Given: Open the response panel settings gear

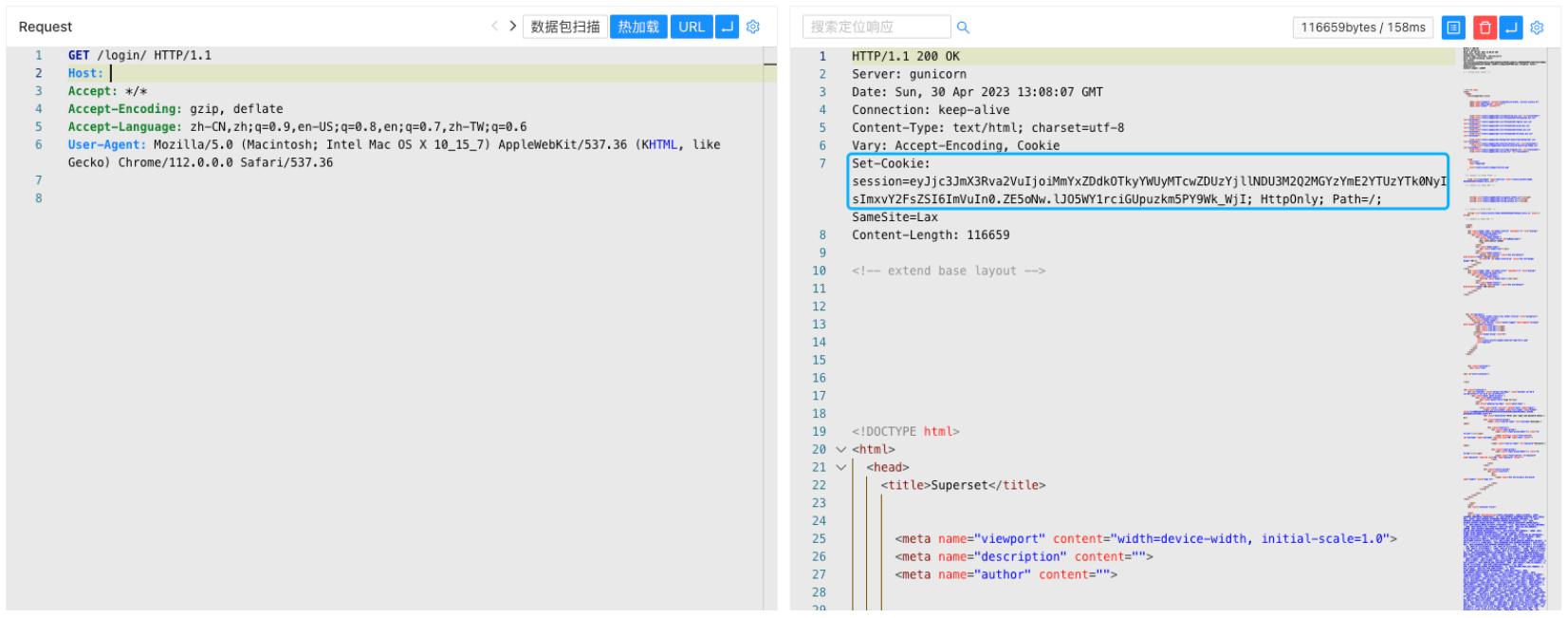Looking at the screenshot, I should click(x=1537, y=28).
